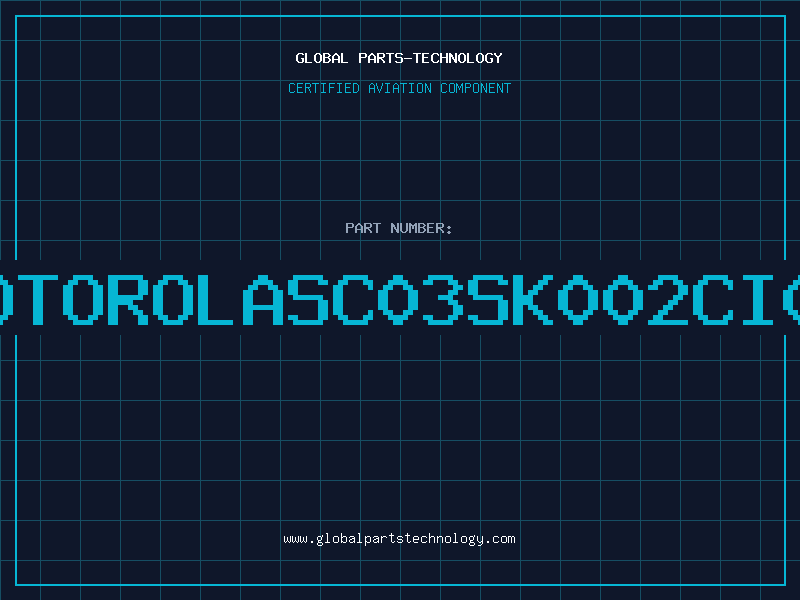
Task: Click the slashed zero between R and L
Action: click(x=173, y=299)
